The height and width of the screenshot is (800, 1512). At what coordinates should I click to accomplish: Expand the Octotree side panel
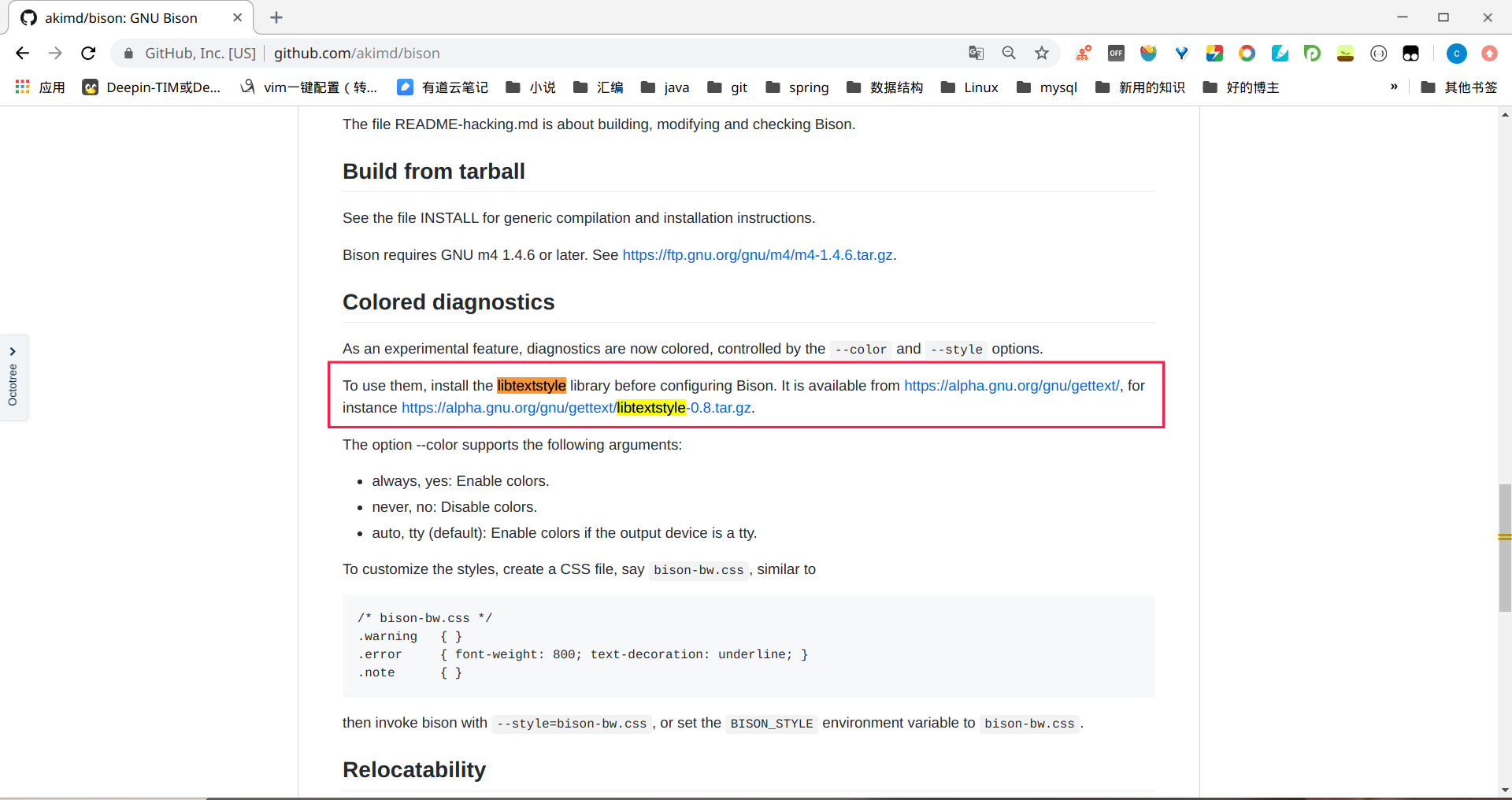click(13, 378)
